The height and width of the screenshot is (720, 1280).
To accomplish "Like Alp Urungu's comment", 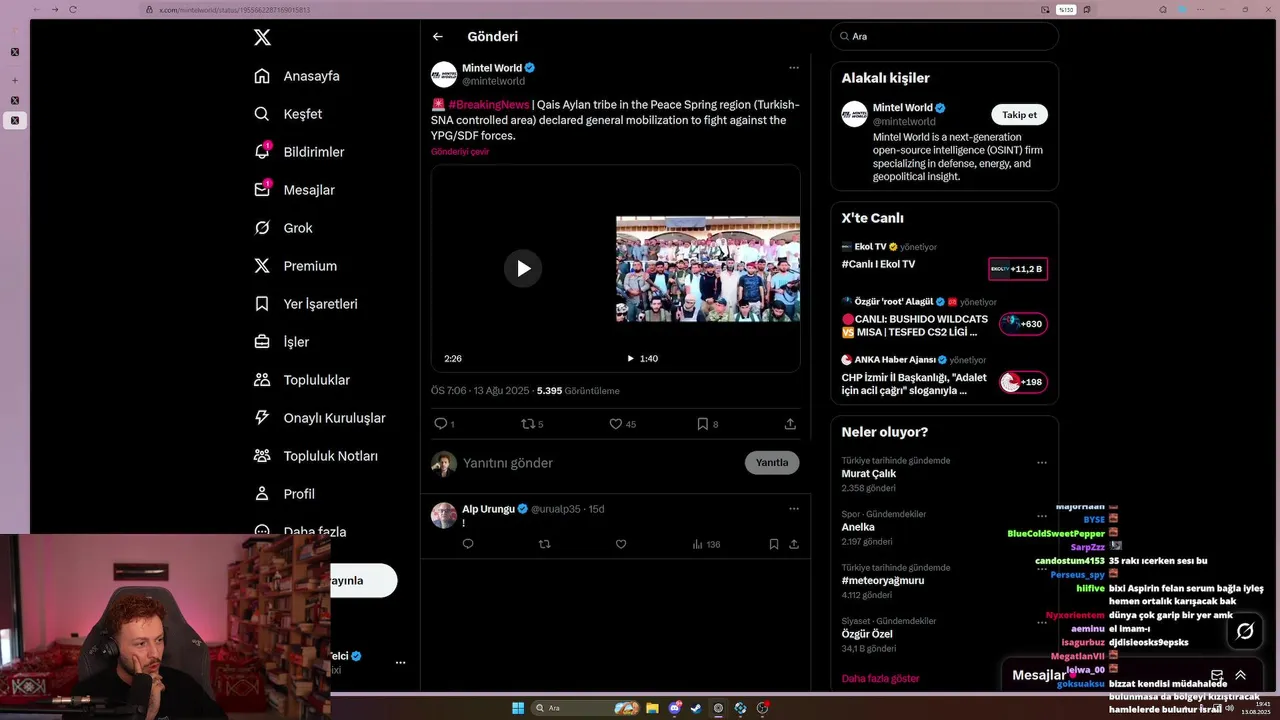I will [x=621, y=544].
